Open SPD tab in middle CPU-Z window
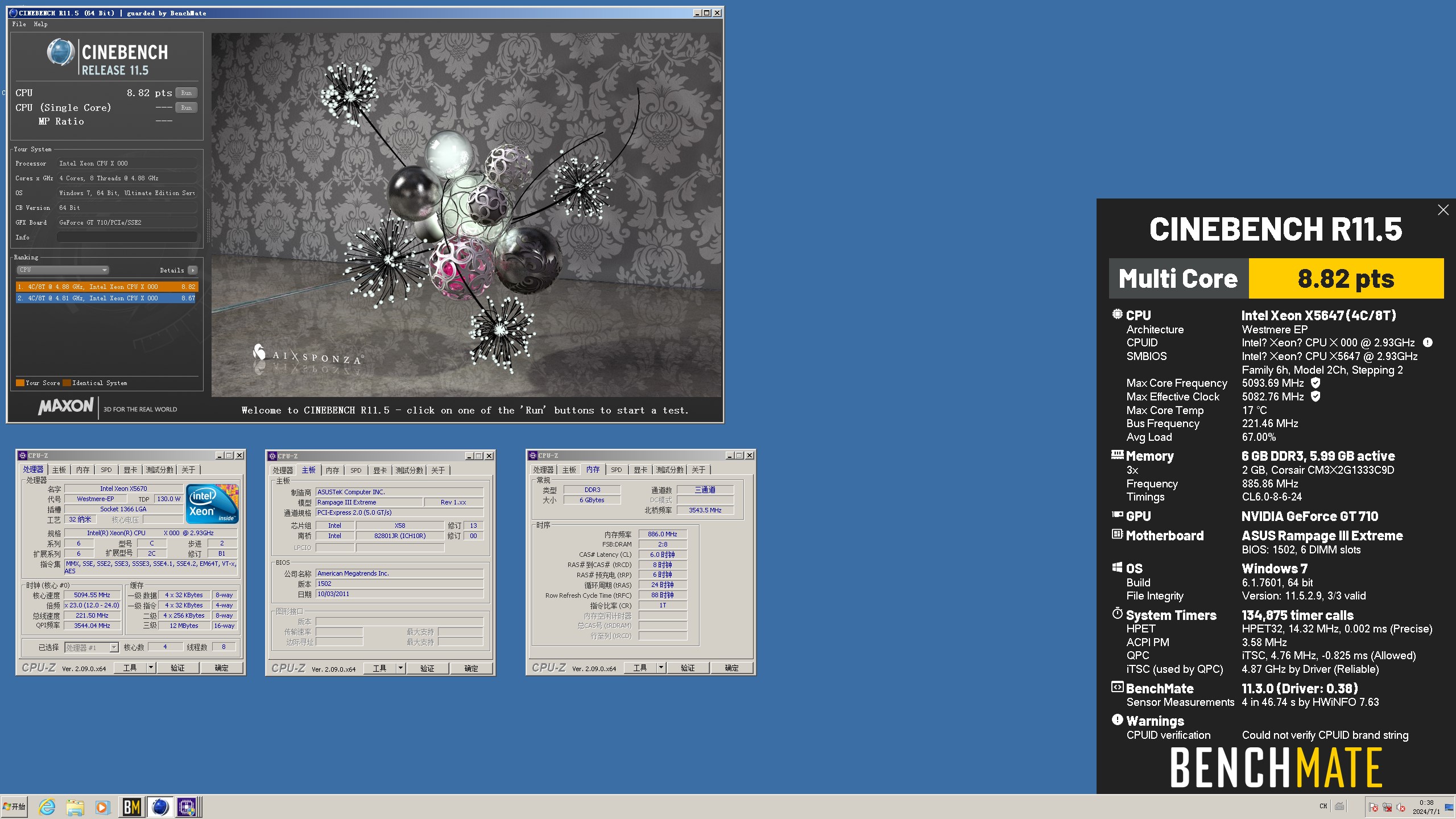 coord(356,470)
